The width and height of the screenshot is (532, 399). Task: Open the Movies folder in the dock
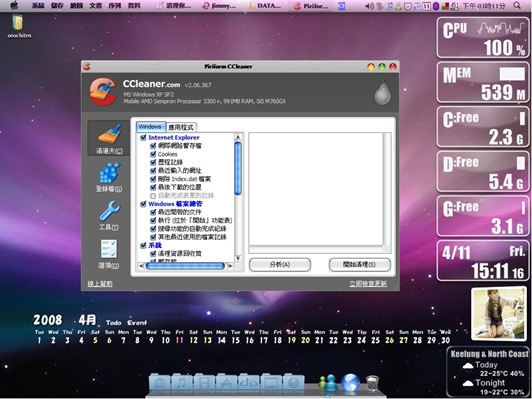(x=204, y=383)
